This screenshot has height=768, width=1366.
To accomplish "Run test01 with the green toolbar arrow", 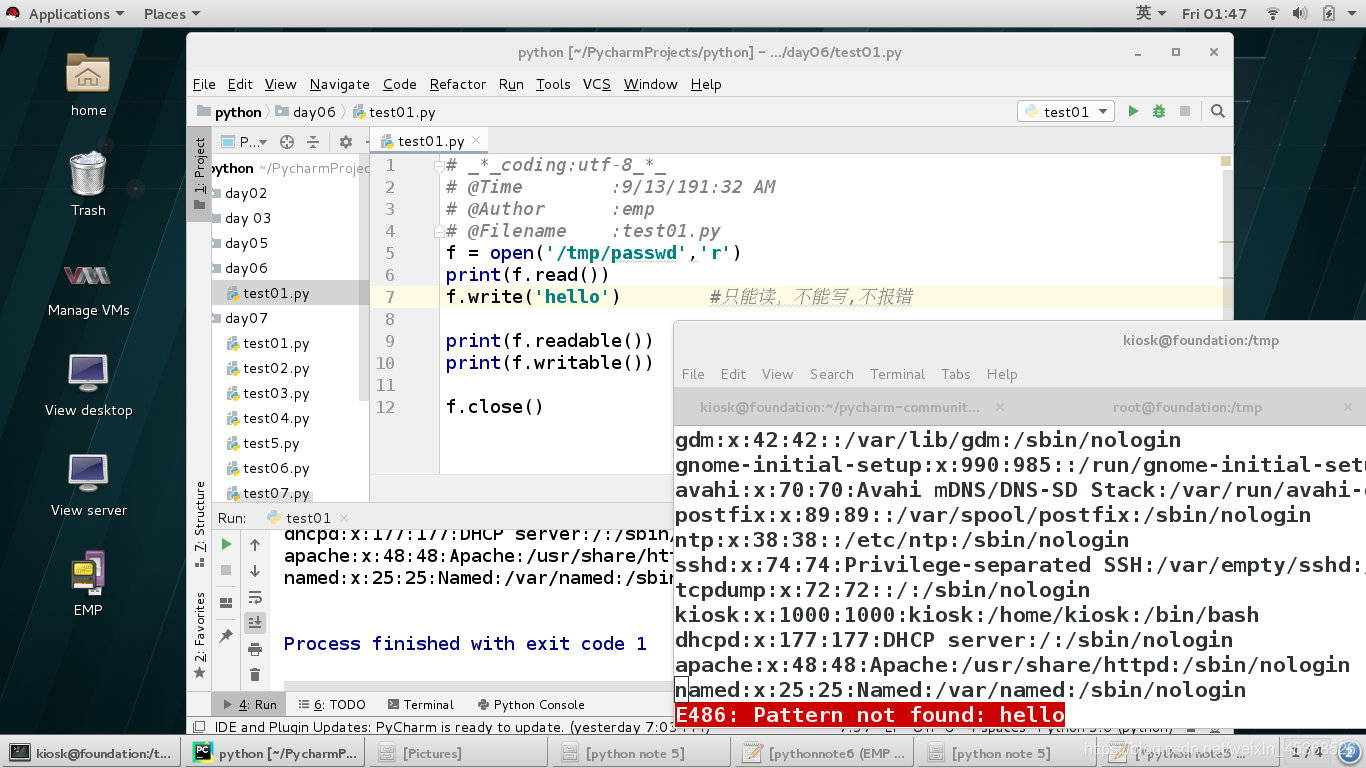I will [1133, 111].
